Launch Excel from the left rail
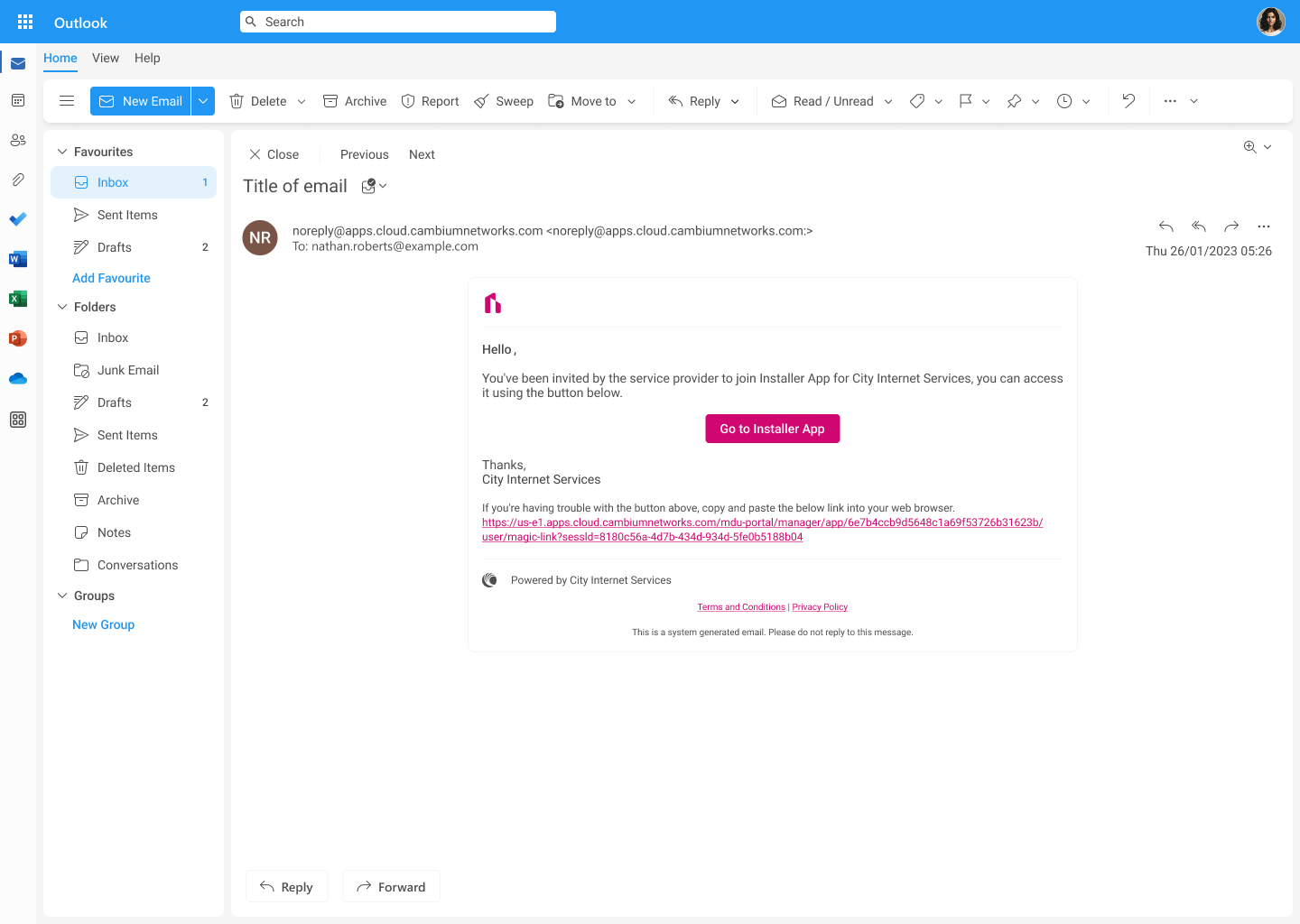This screenshot has height=924, width=1300. pyautogui.click(x=18, y=299)
